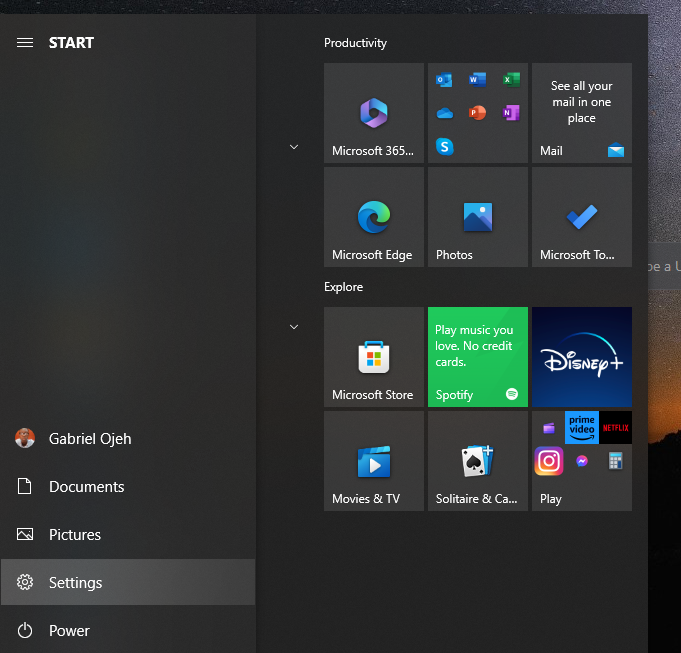Open the Movies & TV tile
Image resolution: width=681 pixels, height=653 pixels.
point(374,461)
